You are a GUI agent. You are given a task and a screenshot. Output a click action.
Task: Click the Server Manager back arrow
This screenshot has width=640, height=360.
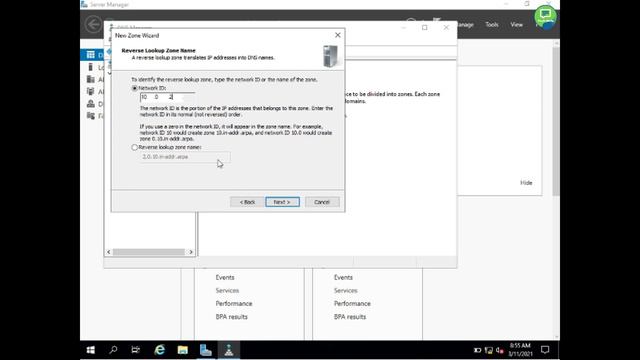click(93, 24)
